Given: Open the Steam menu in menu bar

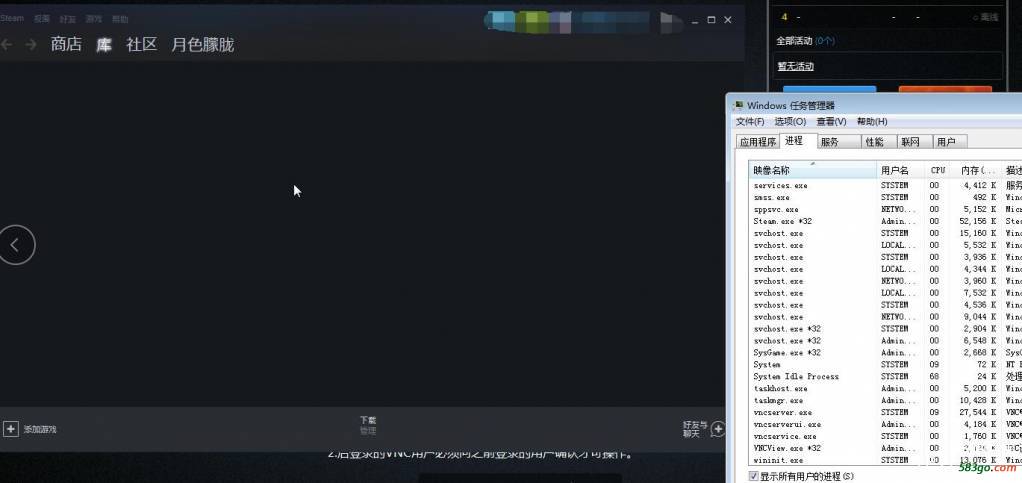Looking at the screenshot, I should (12, 18).
